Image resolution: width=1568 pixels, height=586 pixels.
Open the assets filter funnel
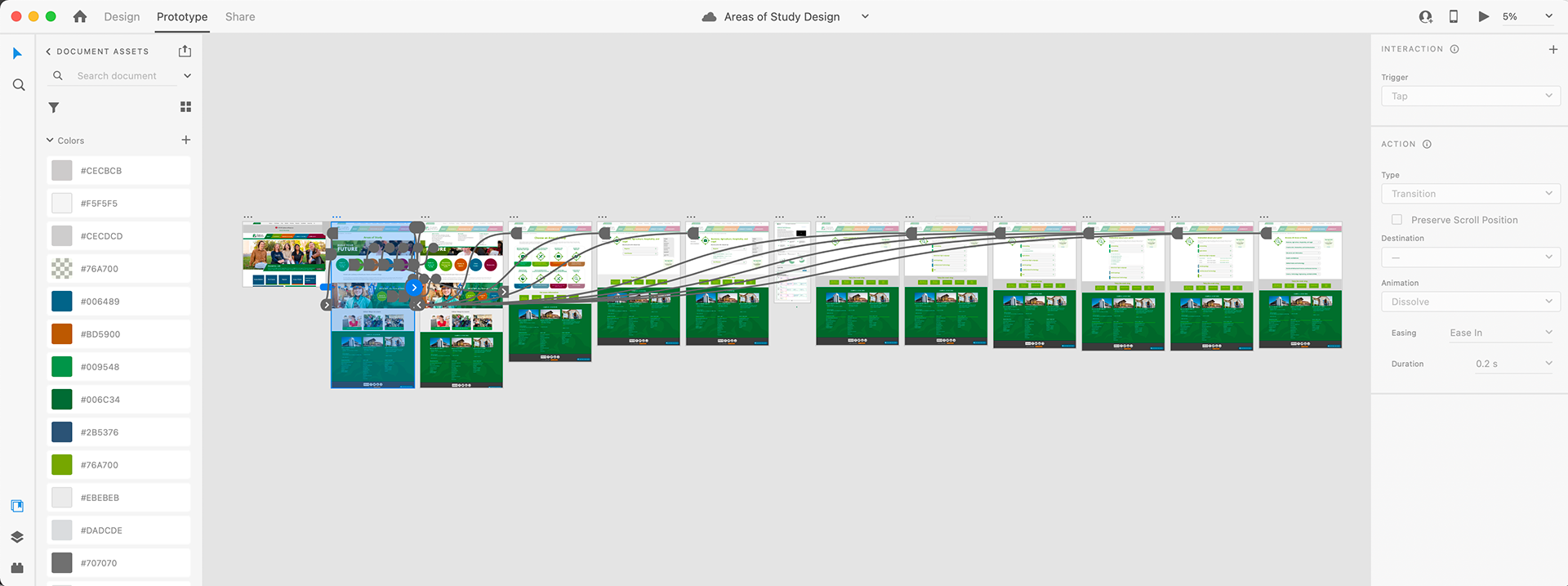(x=54, y=107)
